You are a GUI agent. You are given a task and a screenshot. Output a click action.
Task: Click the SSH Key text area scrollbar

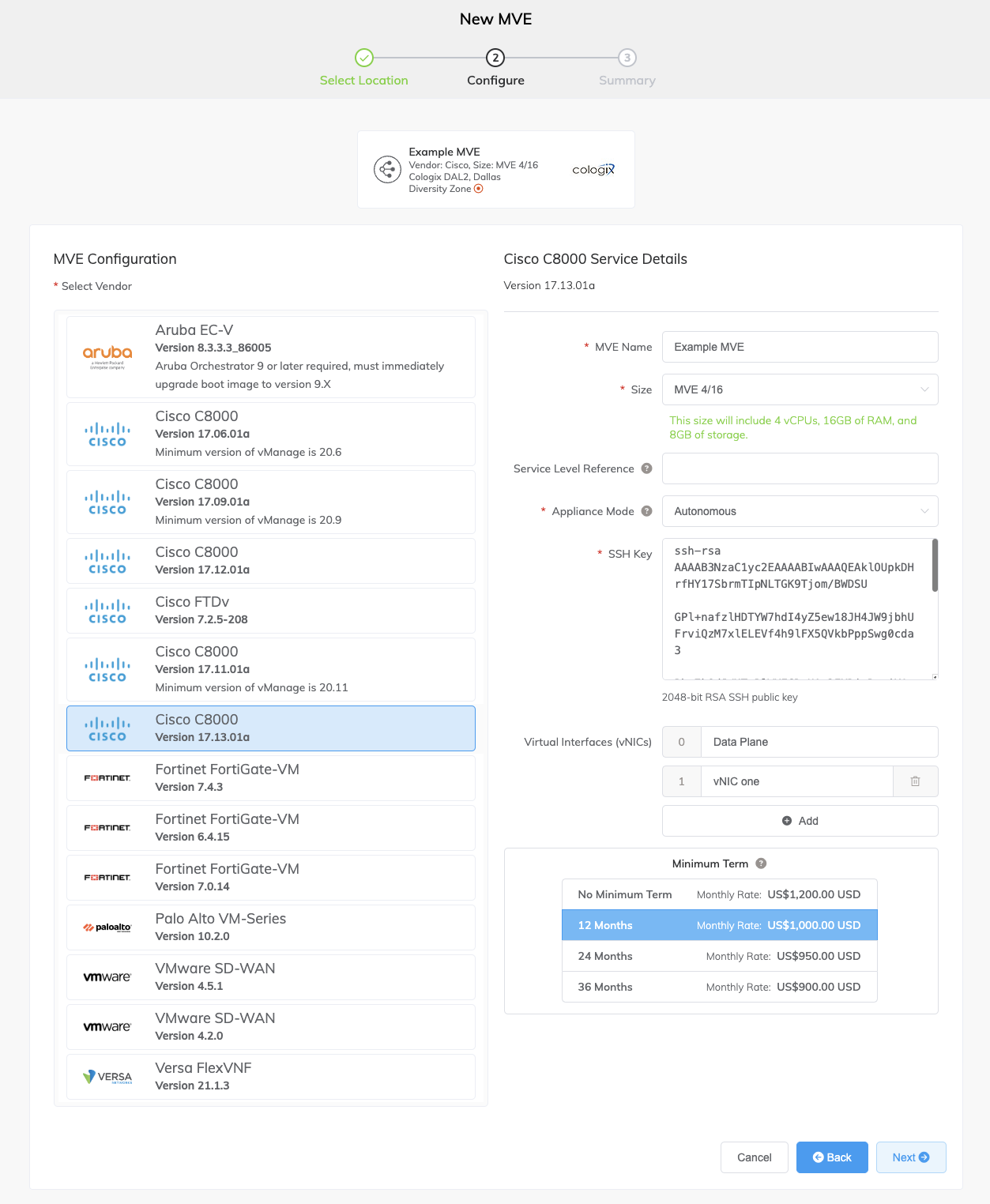(935, 565)
